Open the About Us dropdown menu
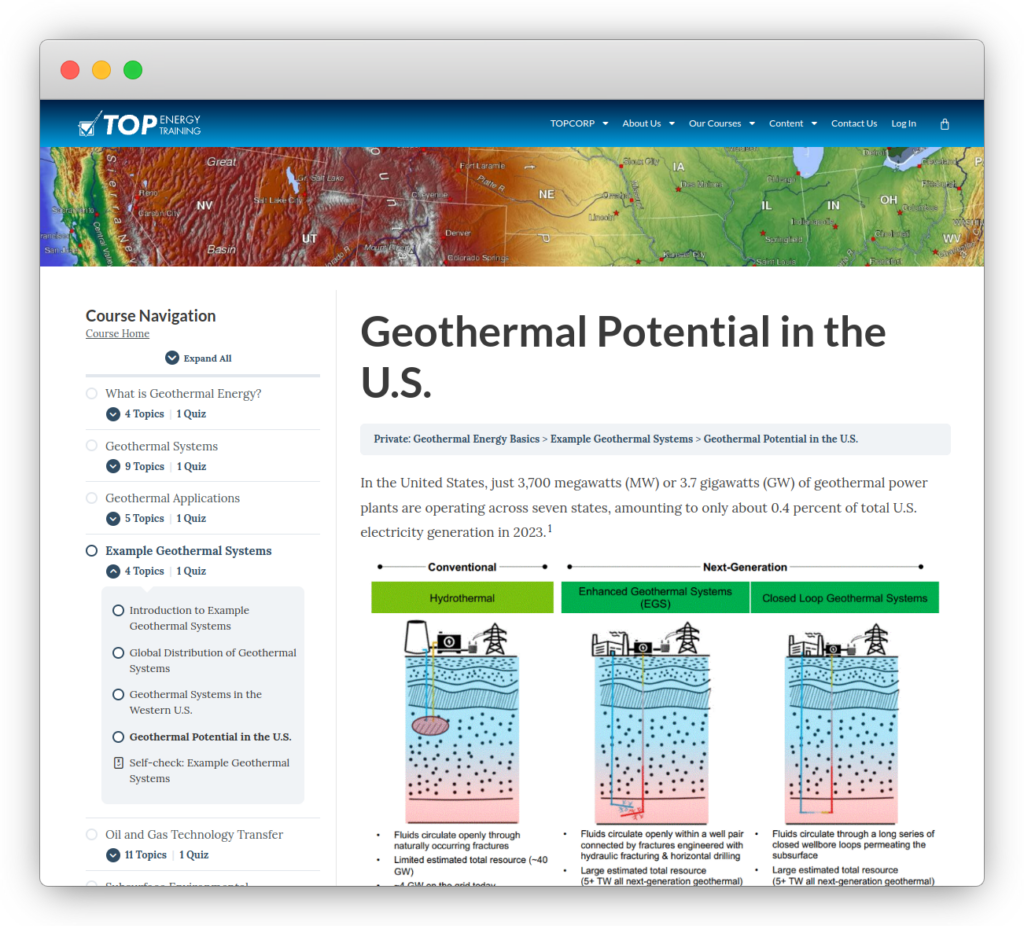The height and width of the screenshot is (926, 1024). [x=648, y=123]
